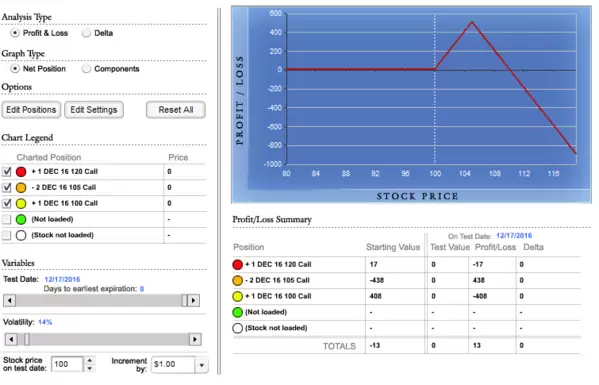Image resolution: width=599 pixels, height=385 pixels.
Task: Click the Edit Positions button
Action: click(x=31, y=110)
